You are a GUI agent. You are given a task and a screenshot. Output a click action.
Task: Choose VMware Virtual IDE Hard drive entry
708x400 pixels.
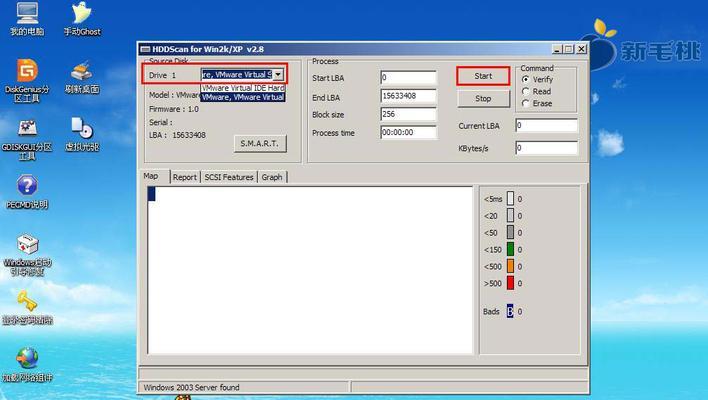tap(243, 88)
